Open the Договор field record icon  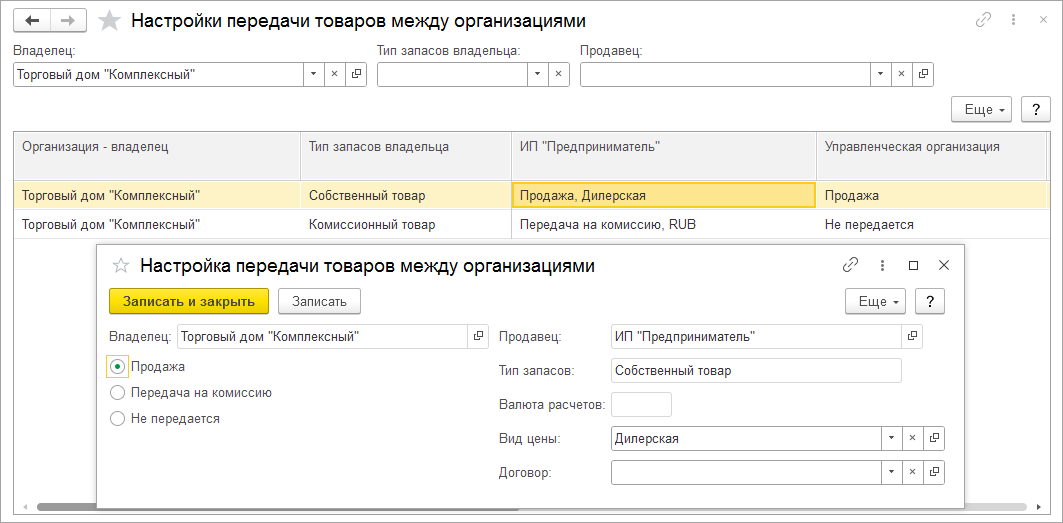934,472
